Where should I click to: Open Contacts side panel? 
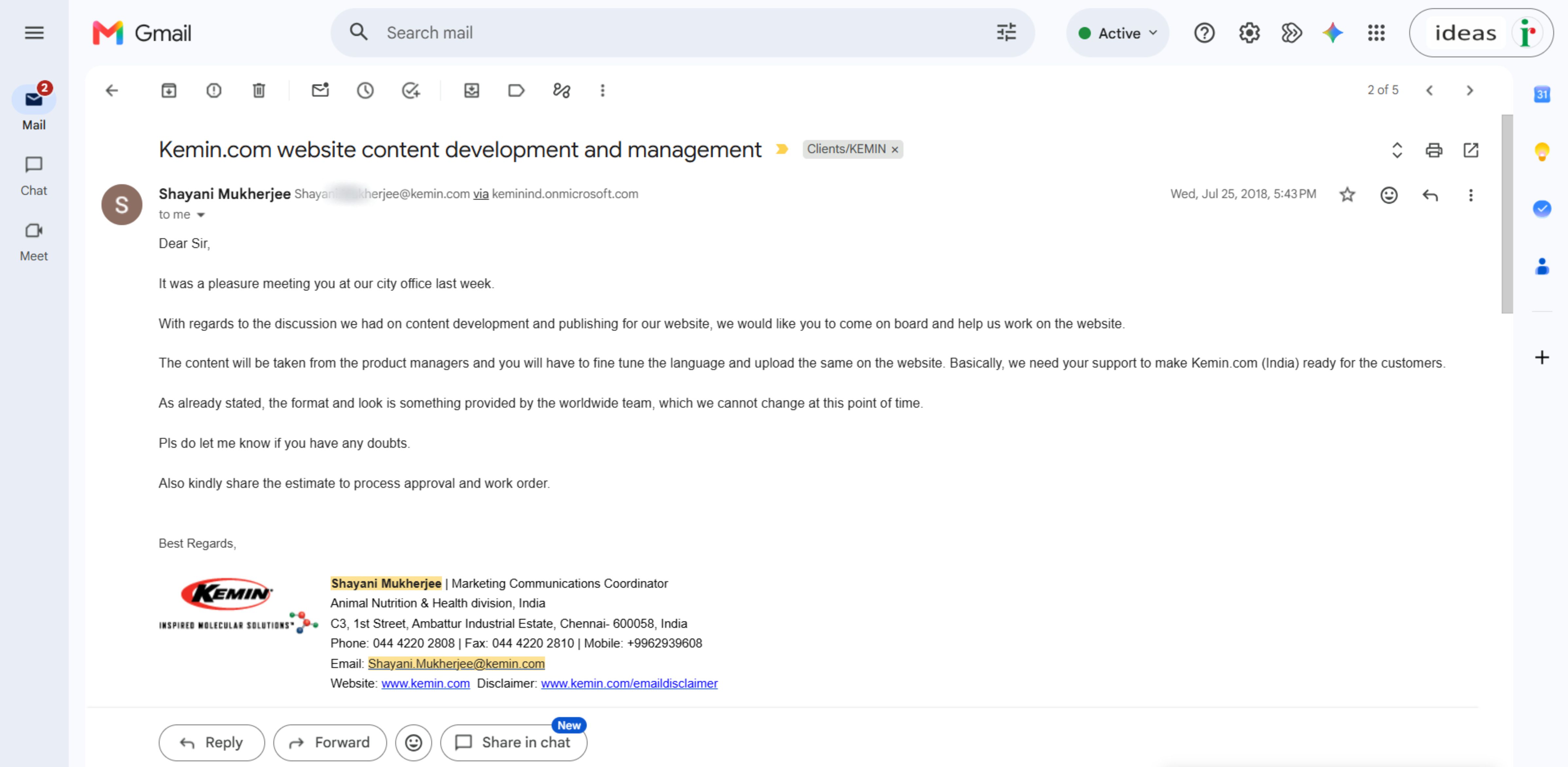[x=1541, y=266]
